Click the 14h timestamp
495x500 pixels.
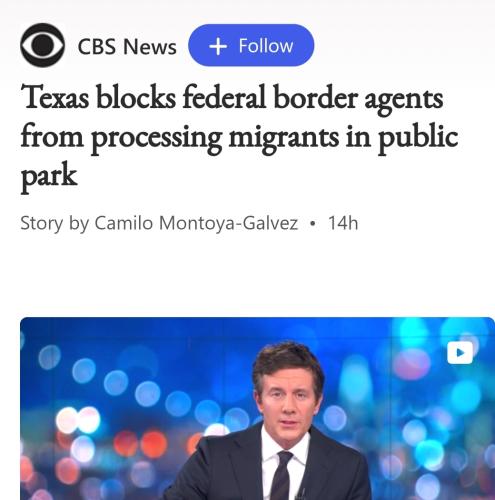(343, 223)
